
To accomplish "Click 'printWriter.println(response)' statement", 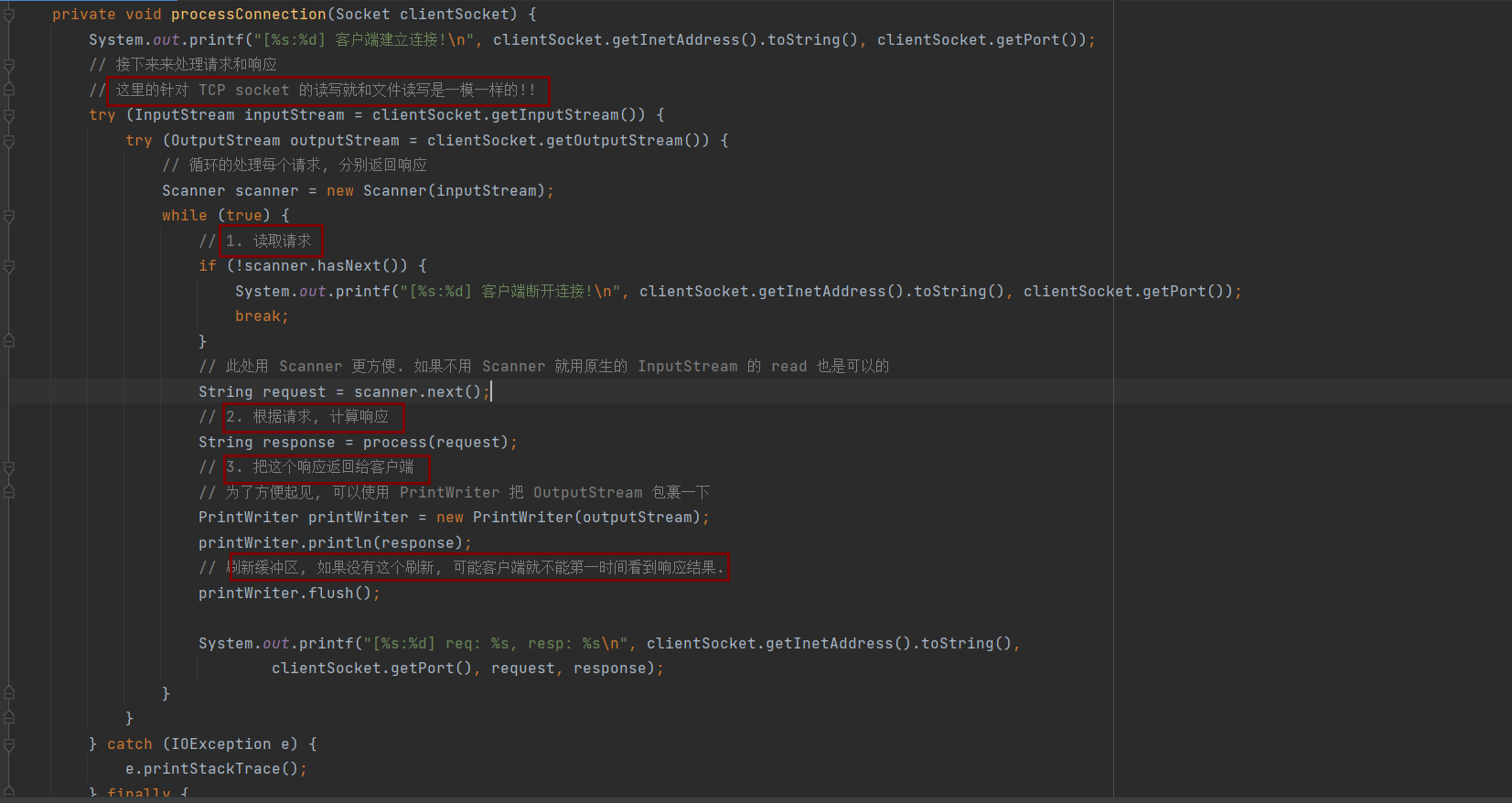I will point(335,542).
